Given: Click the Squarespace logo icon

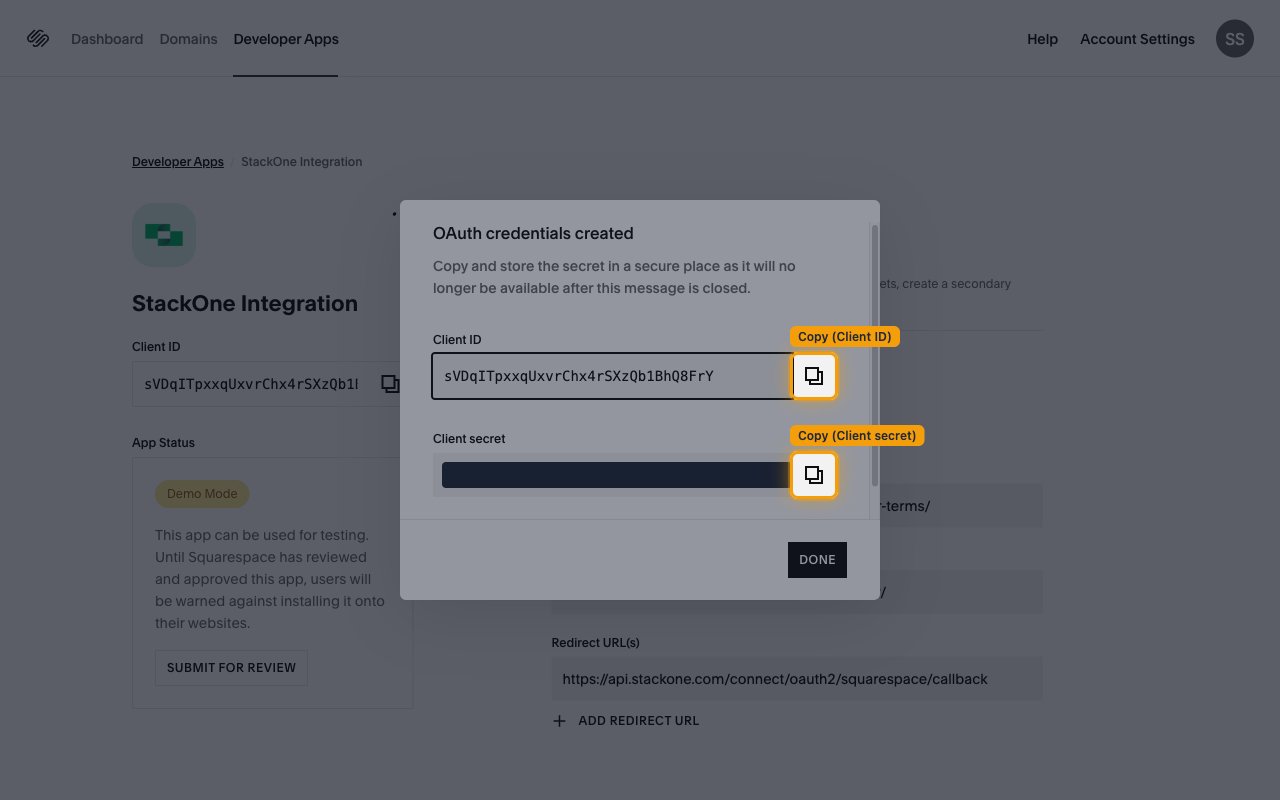Looking at the screenshot, I should click(x=38, y=39).
